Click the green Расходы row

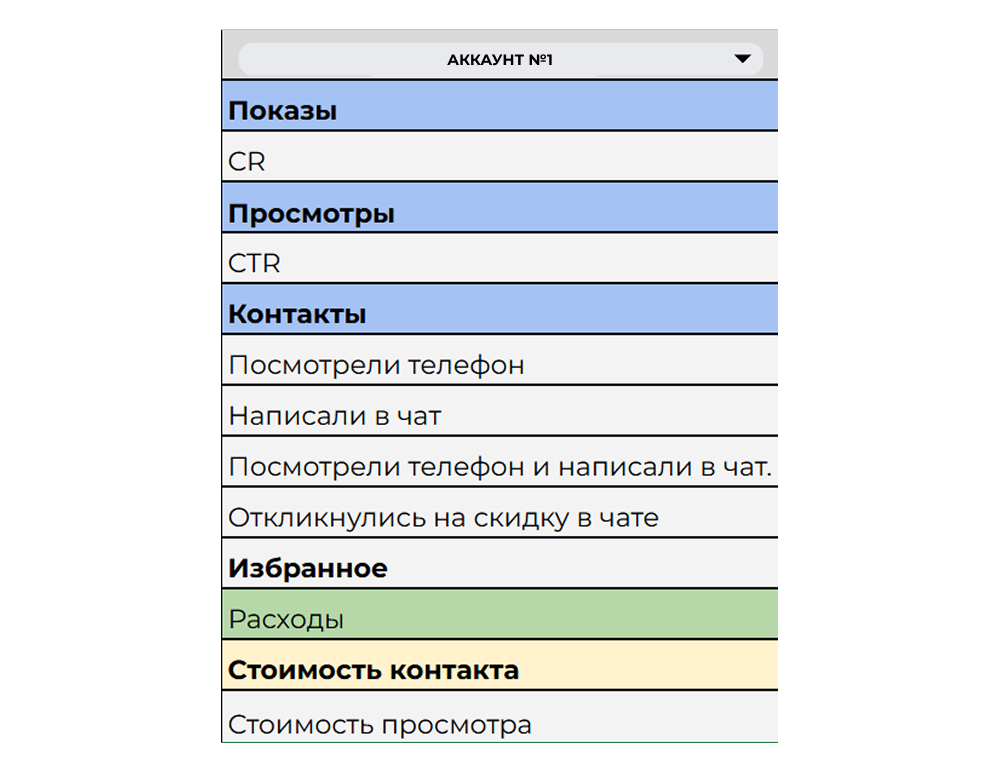point(500,617)
